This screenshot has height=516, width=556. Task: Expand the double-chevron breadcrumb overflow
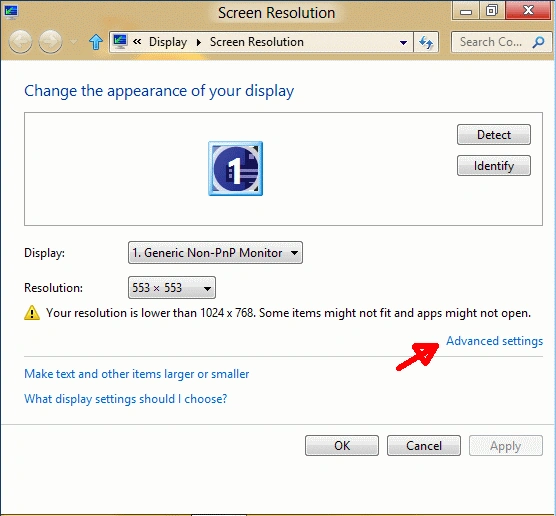coord(137,41)
